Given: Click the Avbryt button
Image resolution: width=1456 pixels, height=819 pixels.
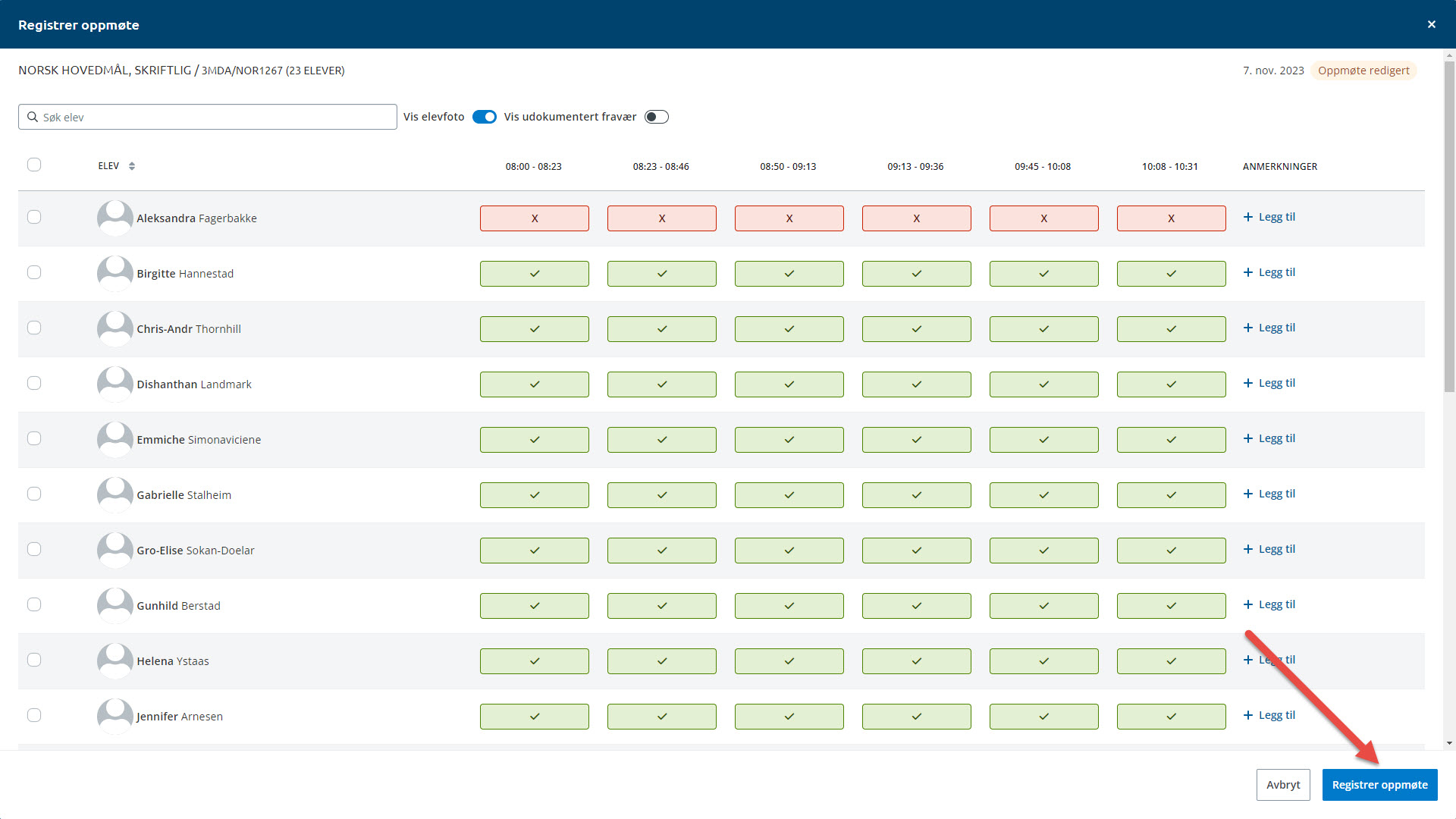Looking at the screenshot, I should (x=1283, y=785).
